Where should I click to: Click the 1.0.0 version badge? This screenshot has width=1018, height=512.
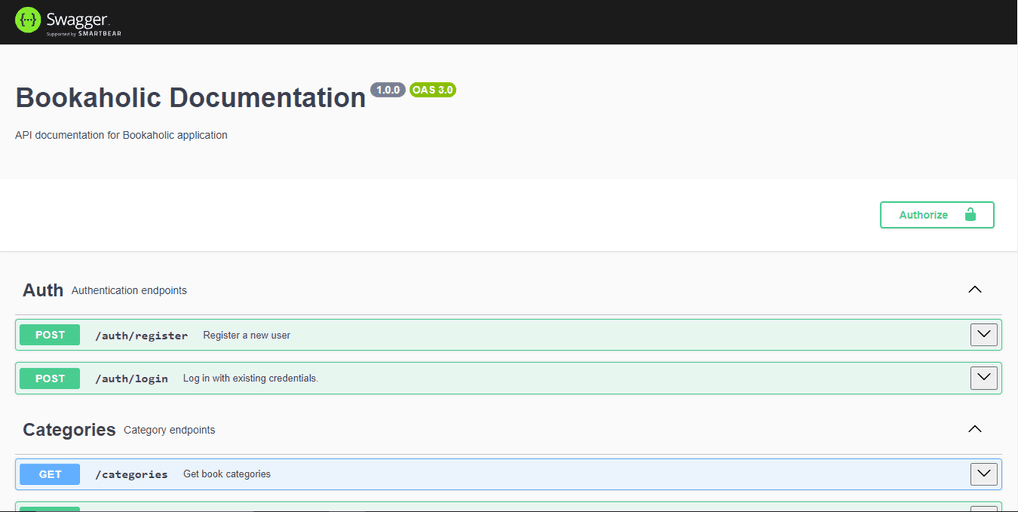click(388, 90)
